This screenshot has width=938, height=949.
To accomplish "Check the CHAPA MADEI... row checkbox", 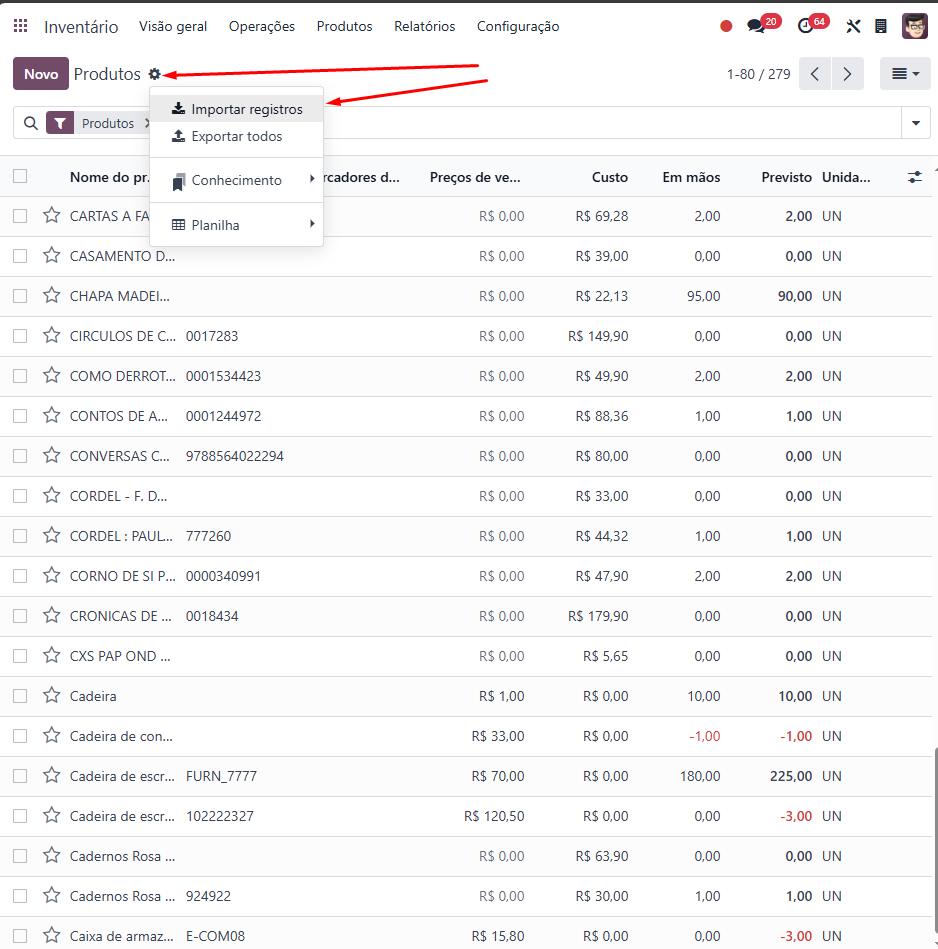I will pyautogui.click(x=20, y=296).
